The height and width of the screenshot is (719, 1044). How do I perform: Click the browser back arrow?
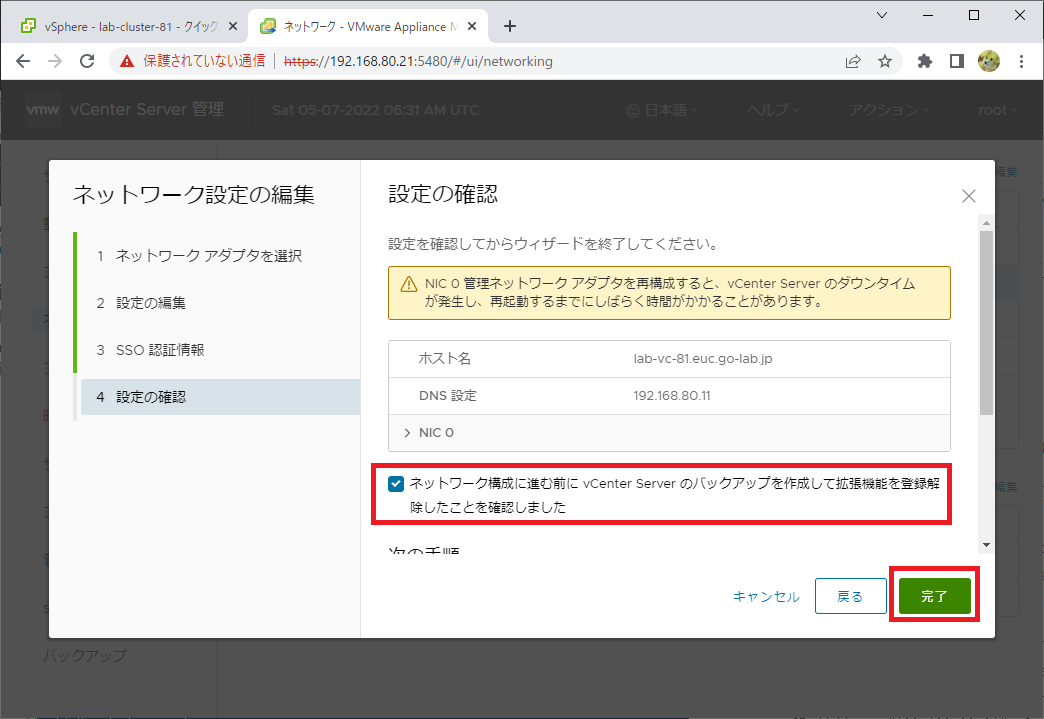[23, 61]
